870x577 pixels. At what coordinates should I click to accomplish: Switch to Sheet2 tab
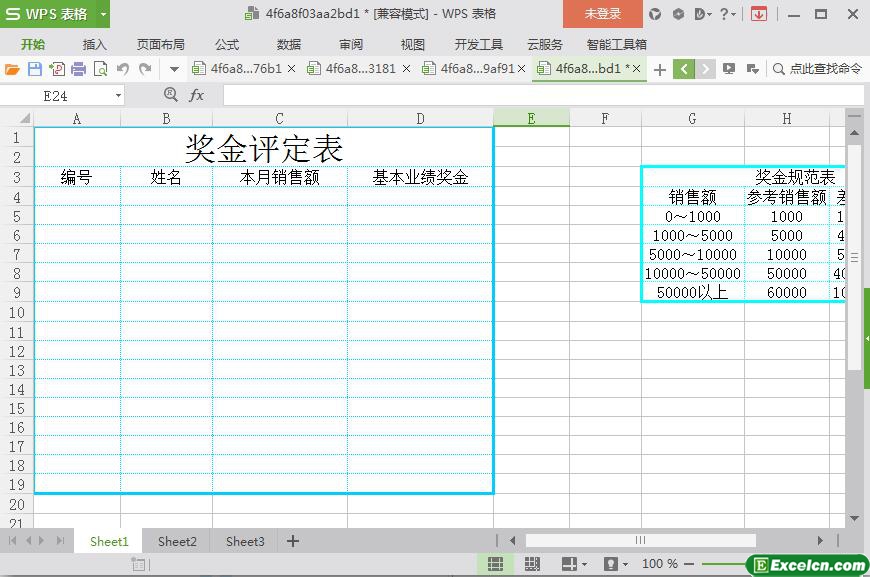click(177, 541)
